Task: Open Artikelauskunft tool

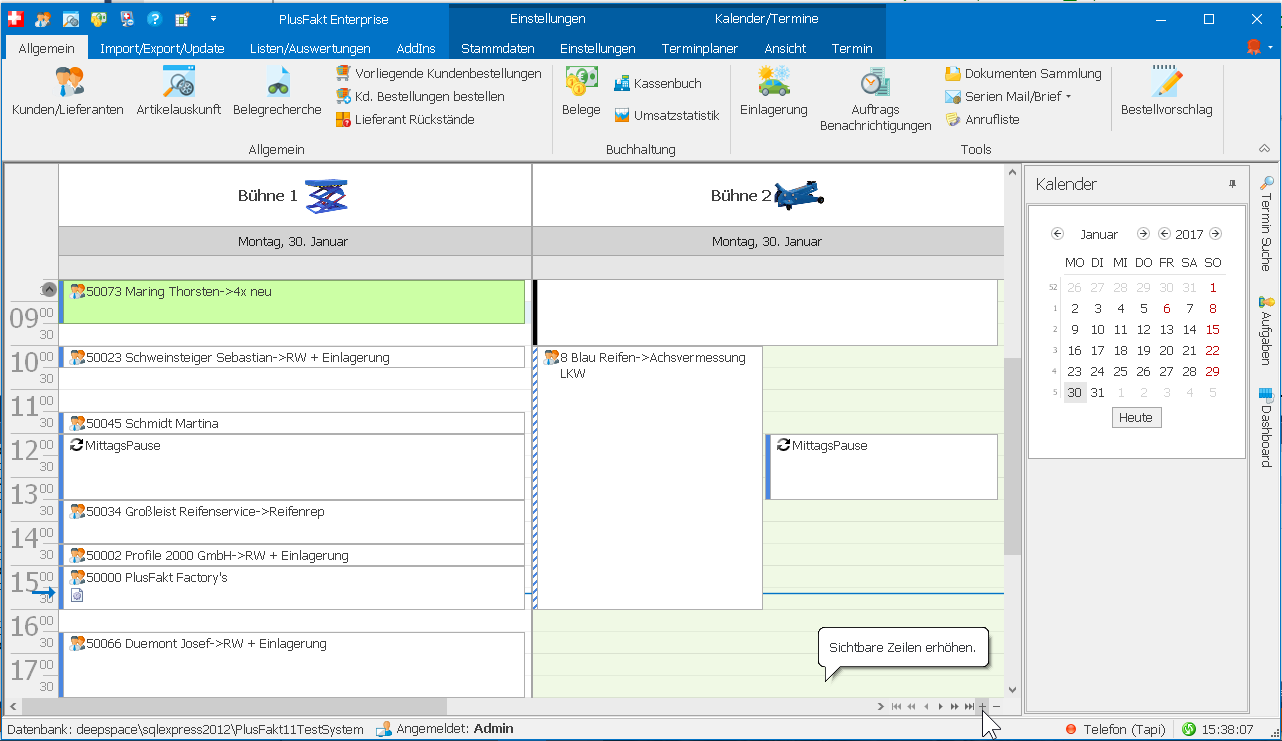Action: pyautogui.click(x=179, y=91)
